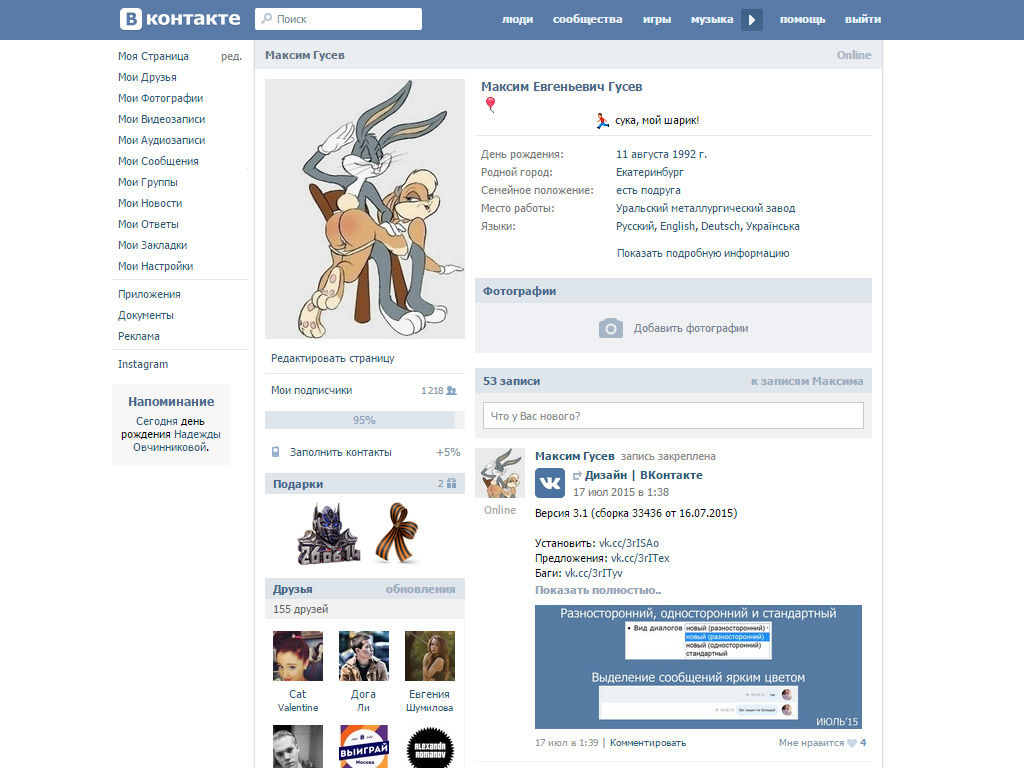Click workplace Уральский металлургический завод
The image size is (1024, 768).
tap(705, 208)
